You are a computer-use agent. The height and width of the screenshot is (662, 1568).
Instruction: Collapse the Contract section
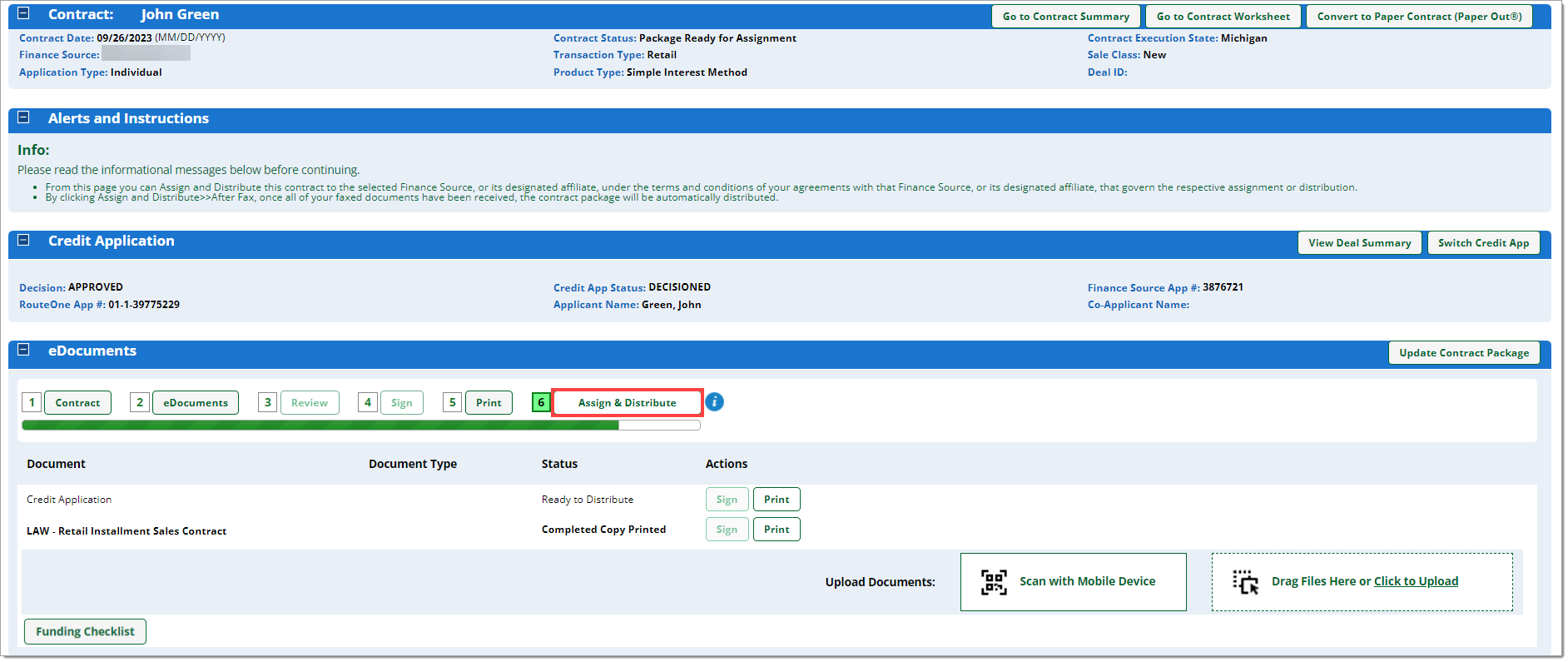[x=23, y=13]
